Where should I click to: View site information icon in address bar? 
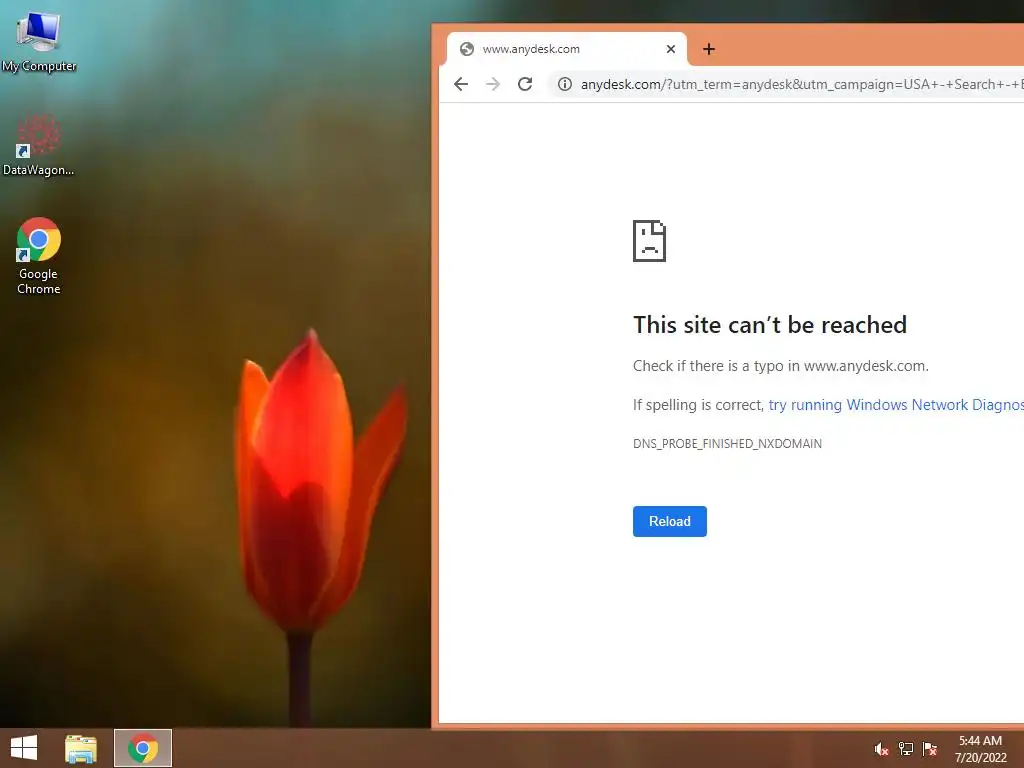coord(565,84)
